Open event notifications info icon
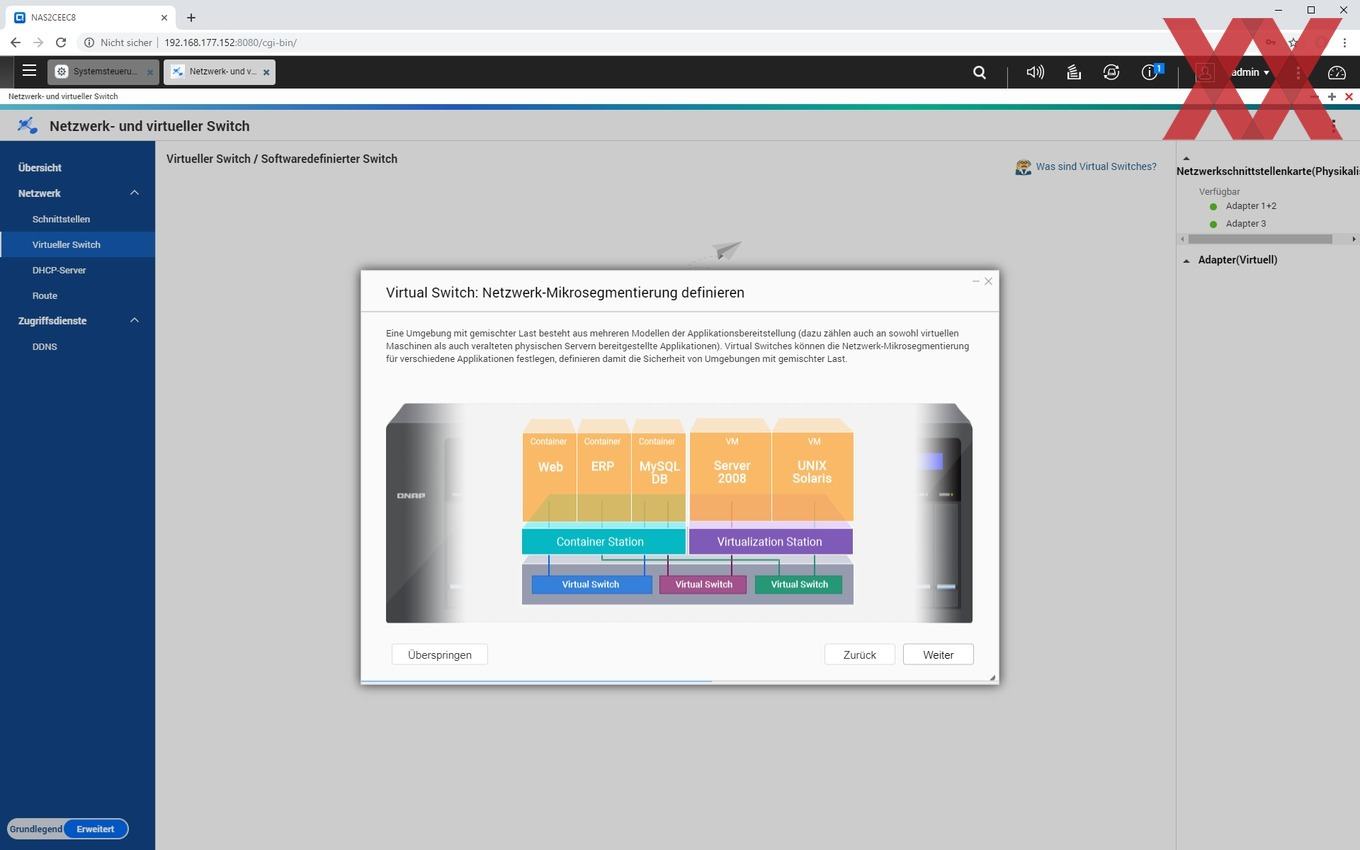 (x=1150, y=72)
